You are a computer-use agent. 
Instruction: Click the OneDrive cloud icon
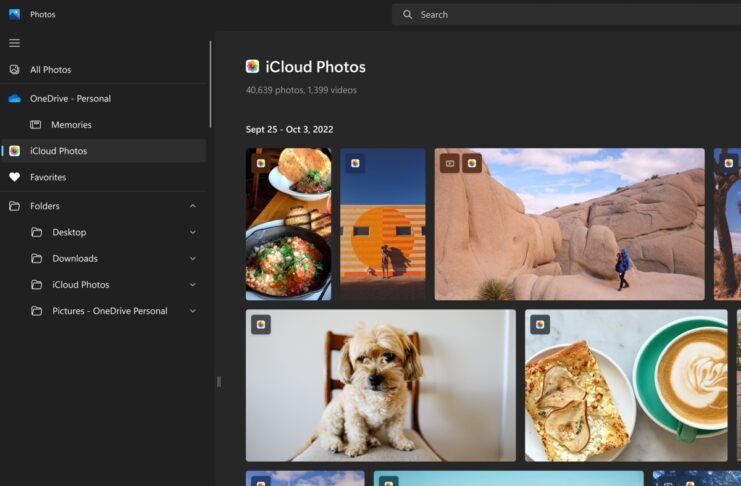pos(15,98)
